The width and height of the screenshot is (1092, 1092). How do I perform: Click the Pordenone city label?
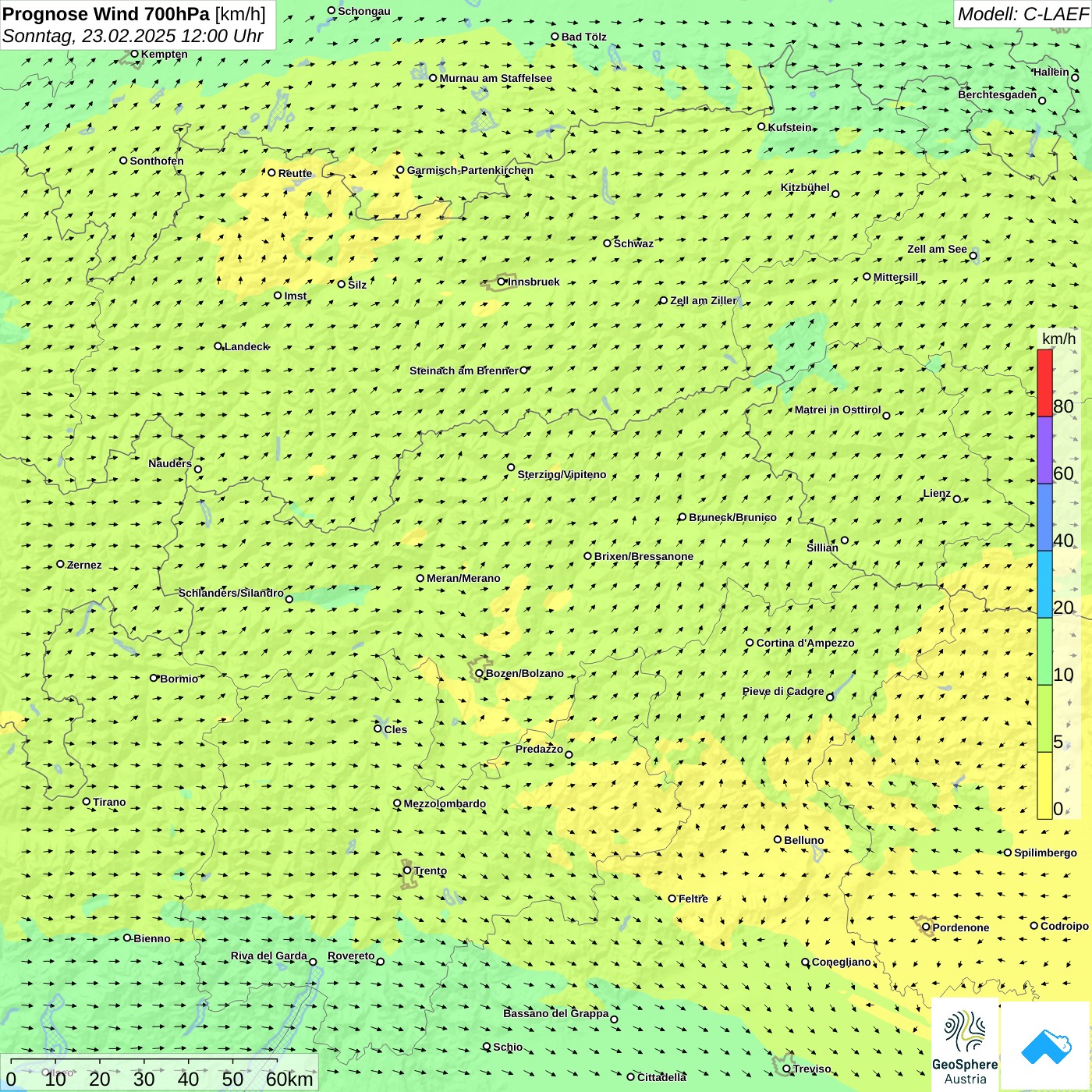click(961, 928)
